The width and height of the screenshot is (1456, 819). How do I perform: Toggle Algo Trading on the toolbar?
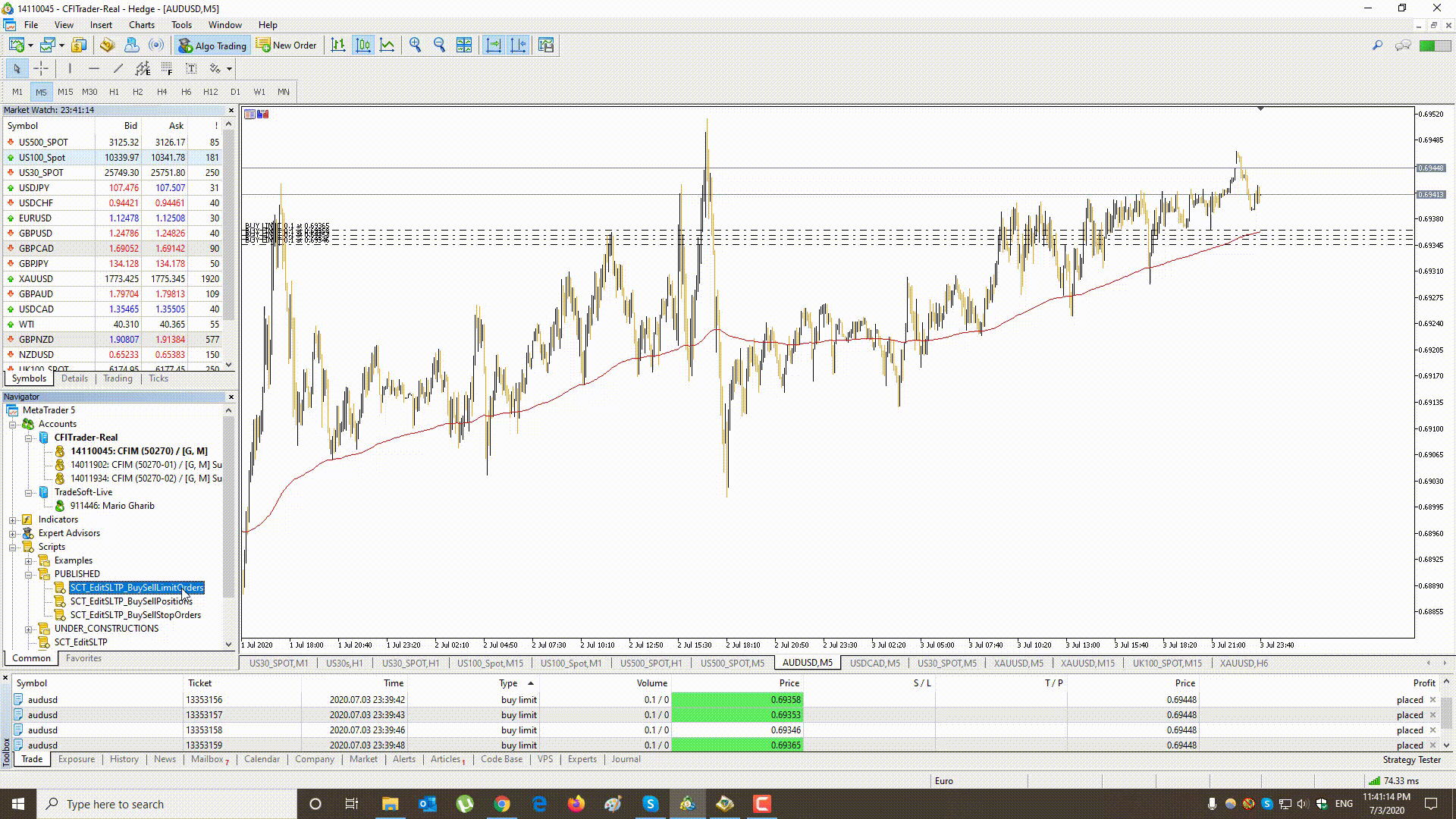212,45
